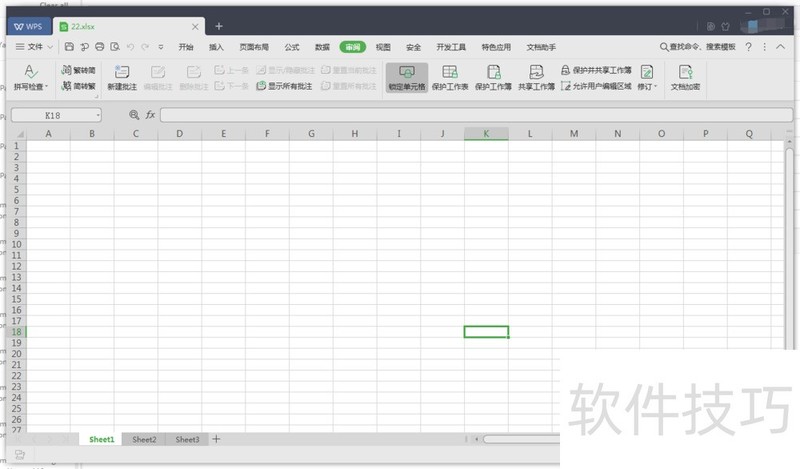Open the language conversion dialog launcher
This screenshot has width=800, height=469.
tap(95, 96)
